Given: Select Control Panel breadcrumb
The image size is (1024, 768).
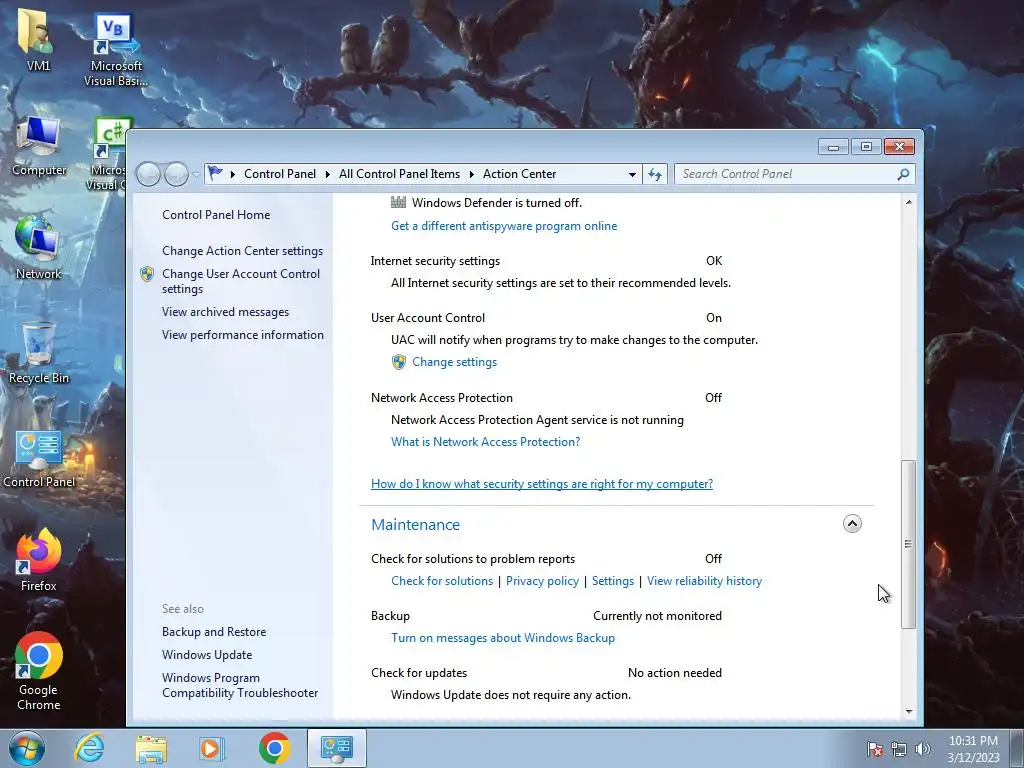Looking at the screenshot, I should click(x=280, y=174).
